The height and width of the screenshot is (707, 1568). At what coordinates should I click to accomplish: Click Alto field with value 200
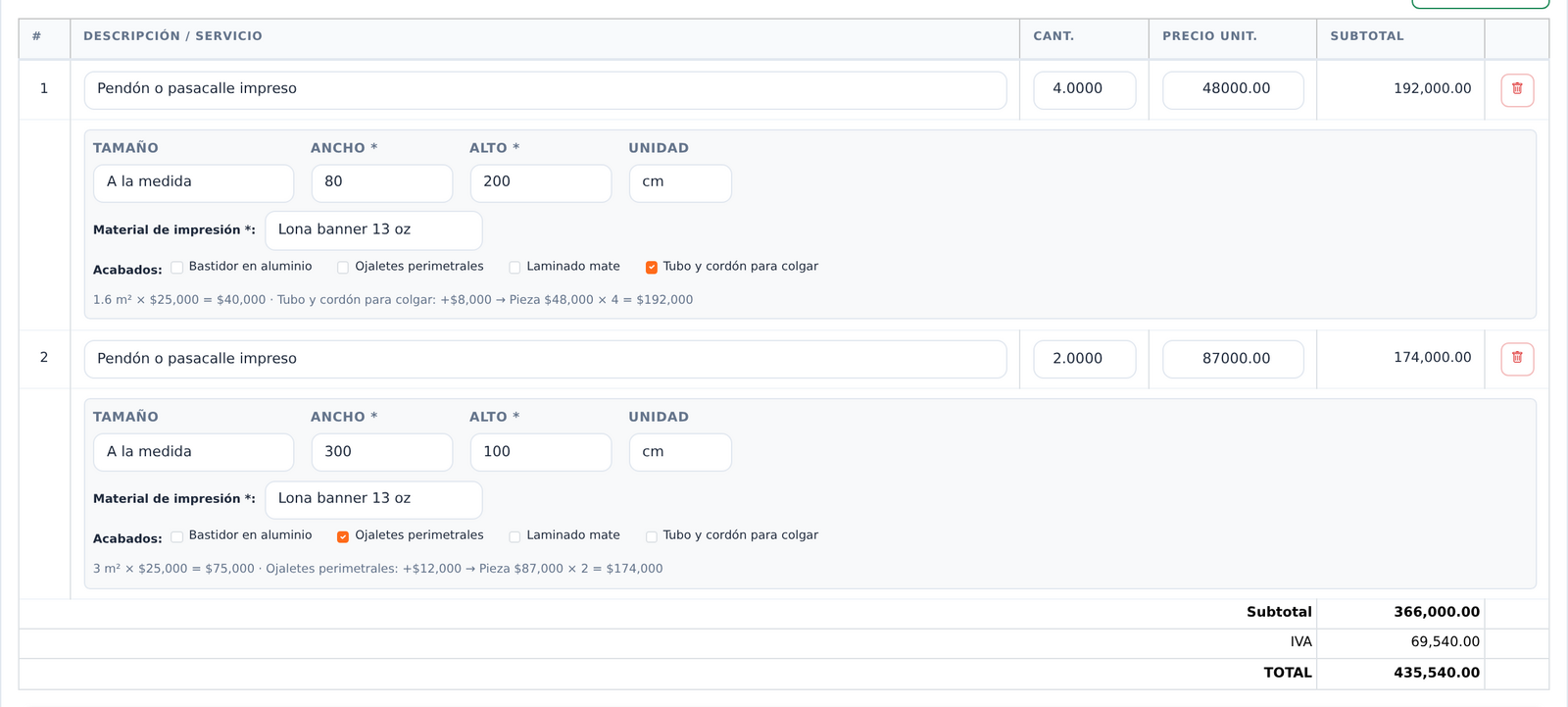541,182
